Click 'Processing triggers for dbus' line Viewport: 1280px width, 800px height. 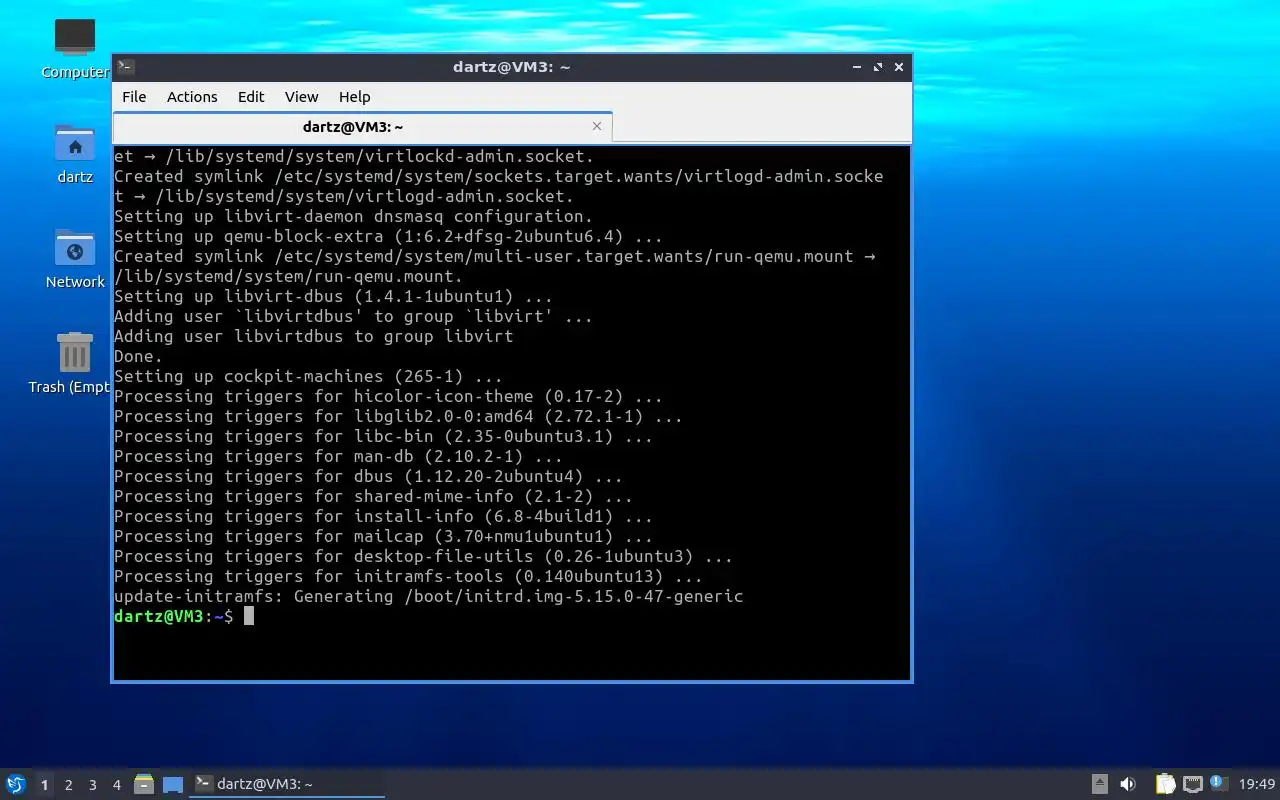[x=368, y=476]
